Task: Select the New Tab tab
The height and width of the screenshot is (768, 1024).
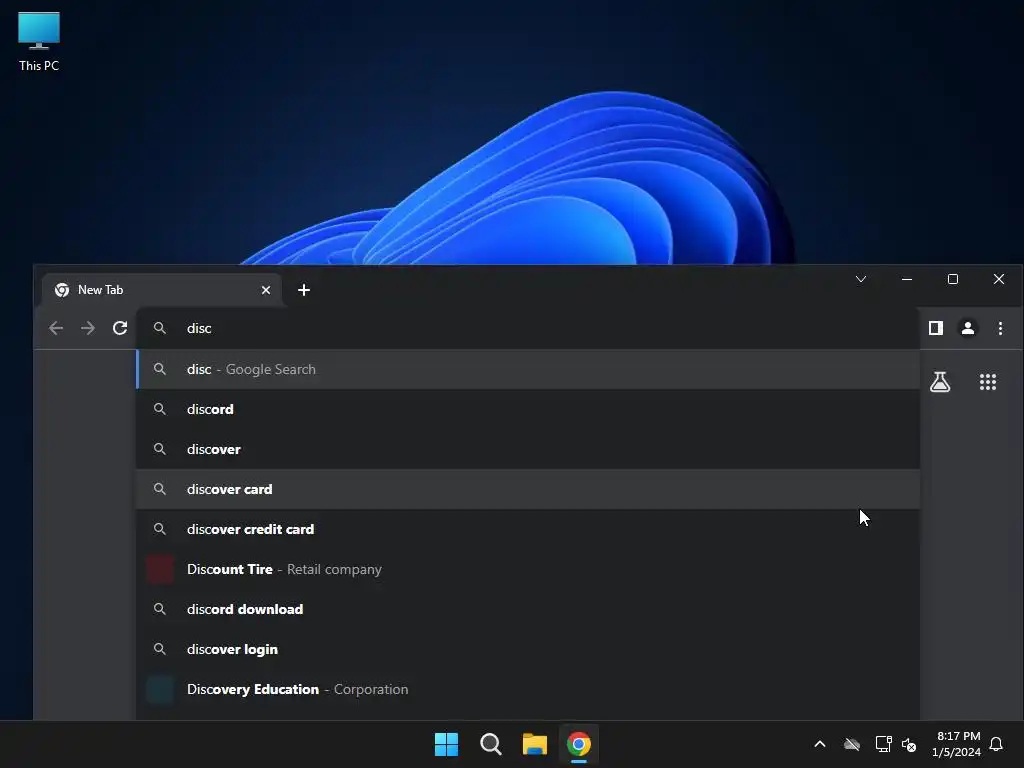Action: 161,290
